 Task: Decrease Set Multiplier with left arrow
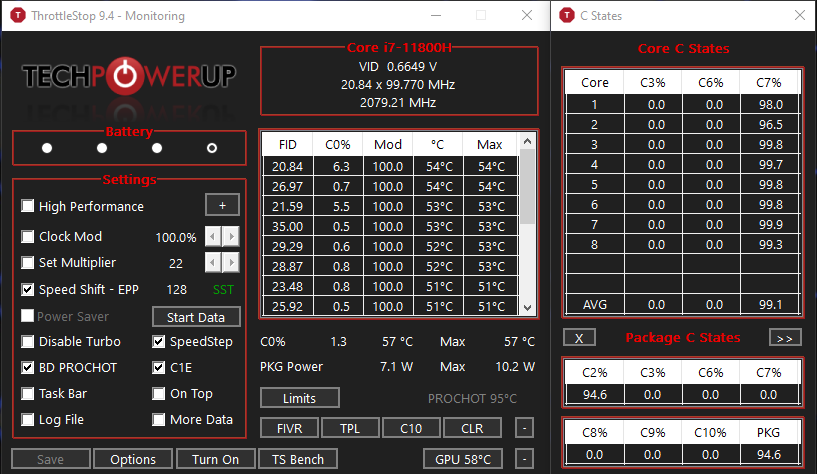213,263
